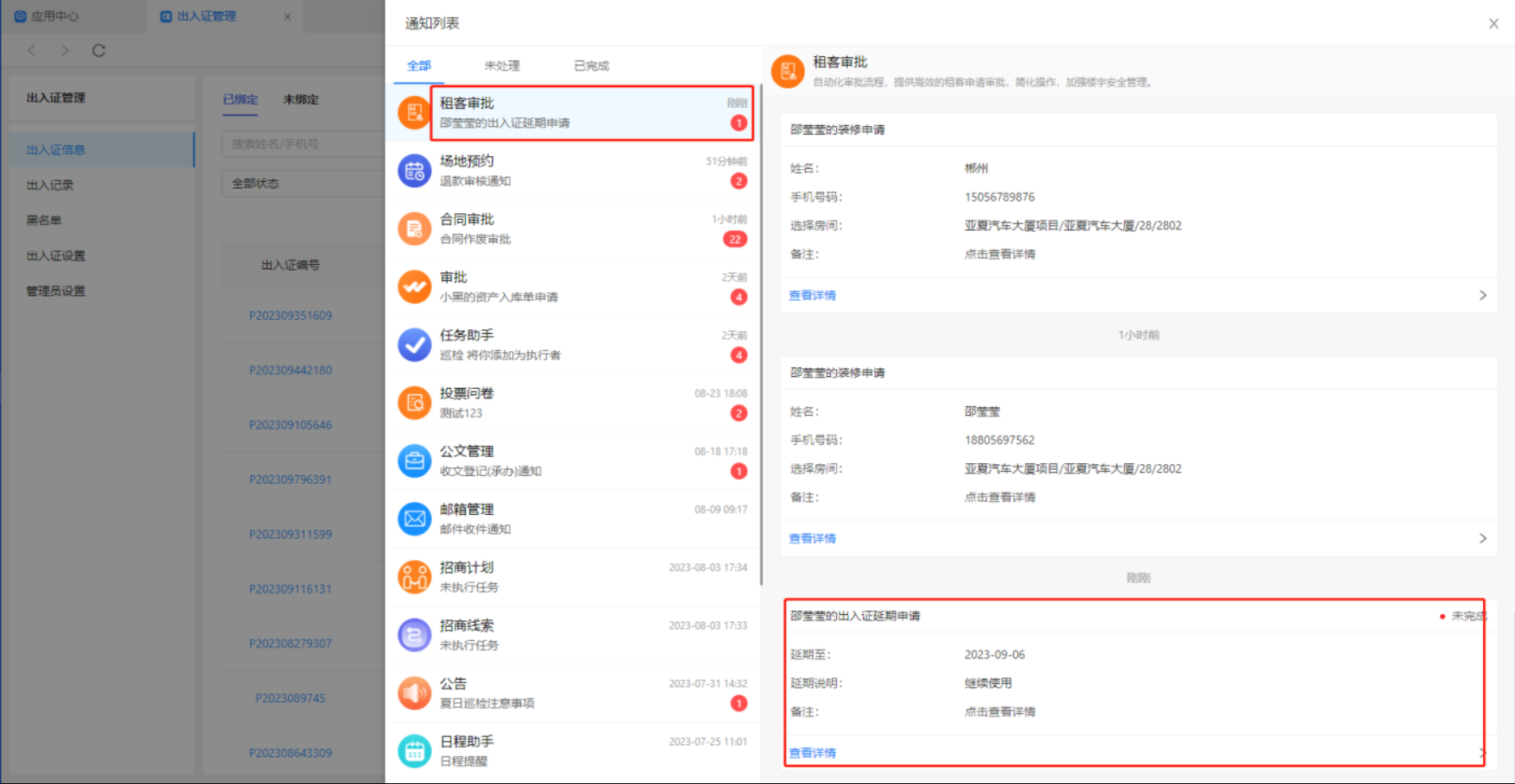
Task: Switch to the 未处理 tab
Action: tap(501, 66)
